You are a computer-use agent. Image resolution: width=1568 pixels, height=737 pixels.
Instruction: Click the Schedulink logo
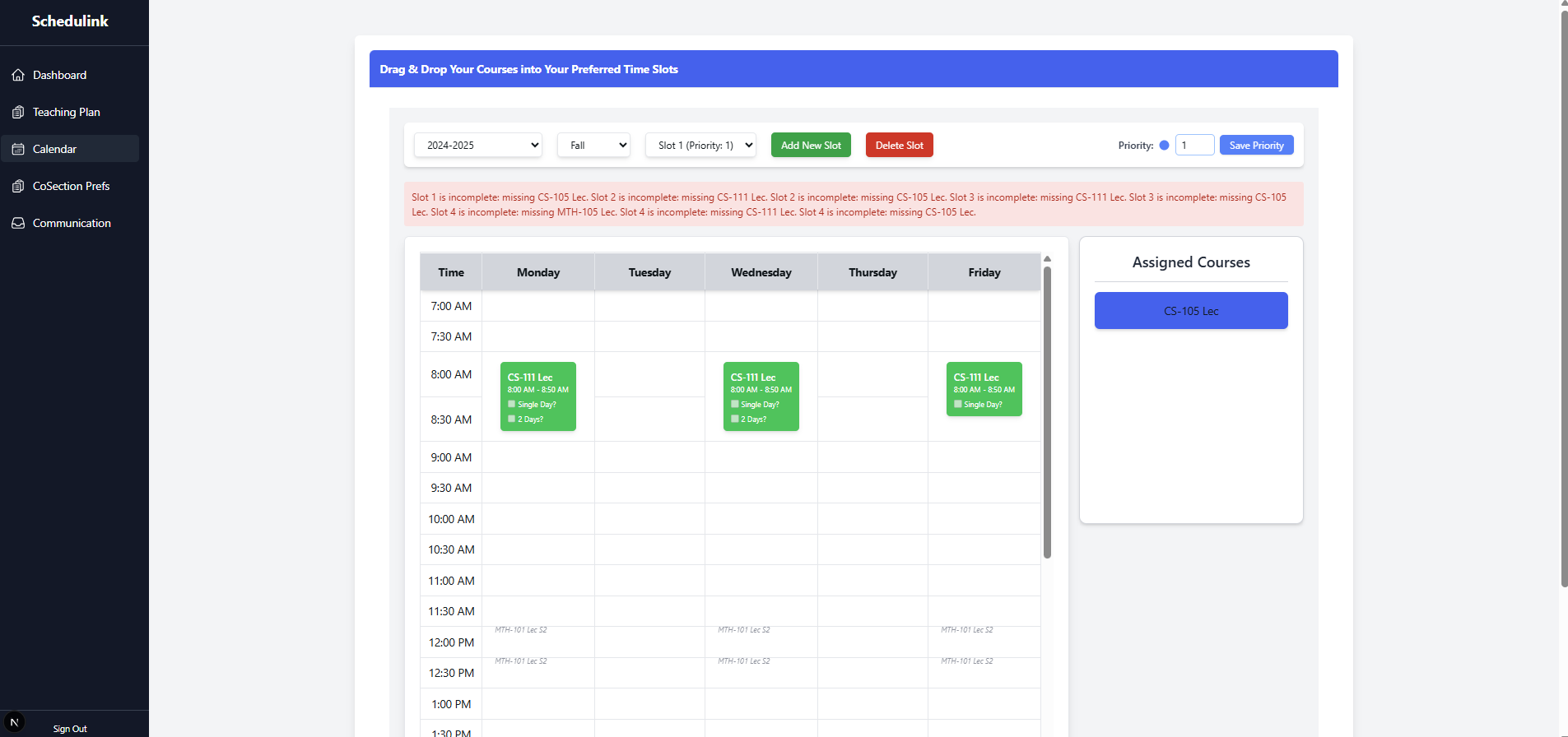70,21
